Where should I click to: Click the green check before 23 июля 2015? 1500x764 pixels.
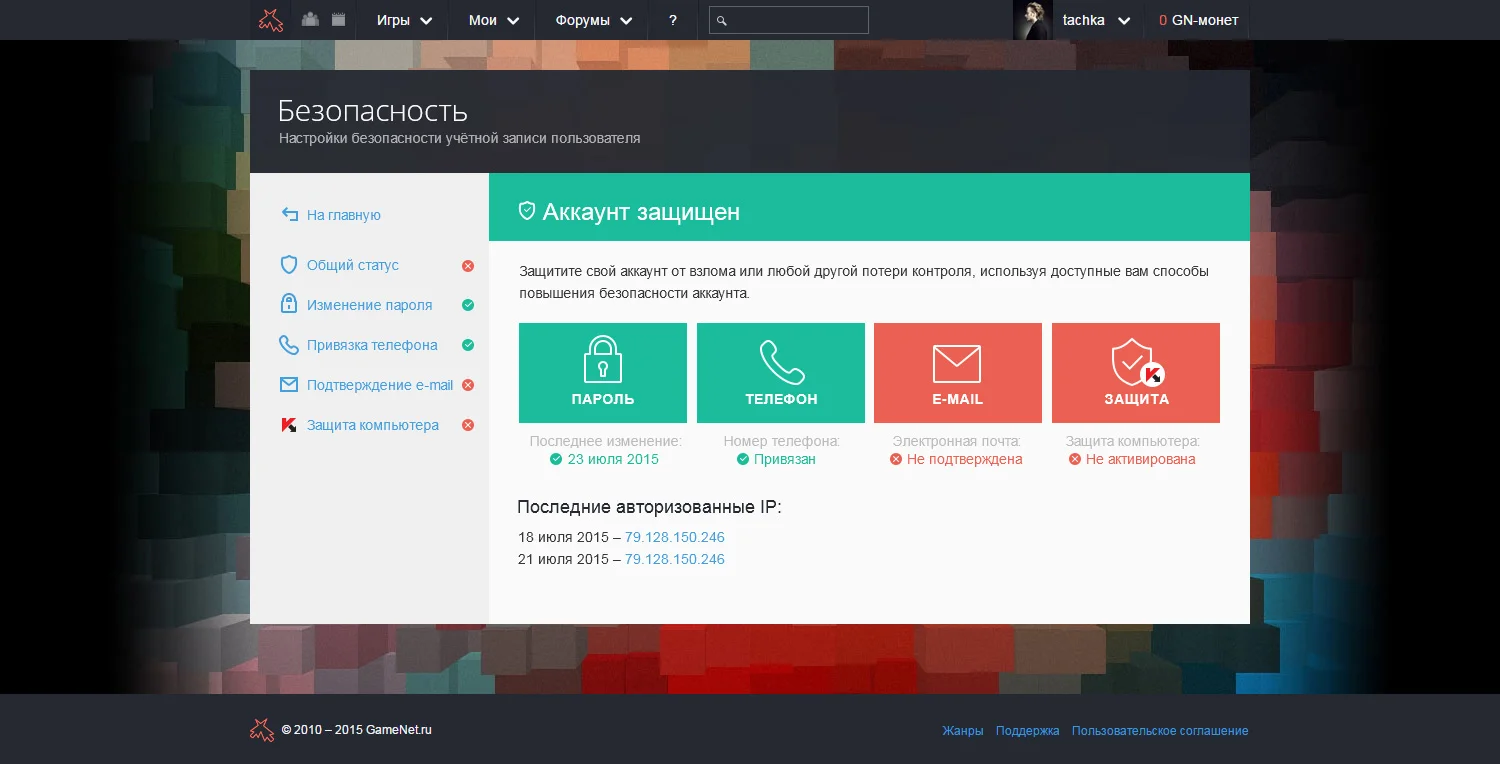(556, 459)
